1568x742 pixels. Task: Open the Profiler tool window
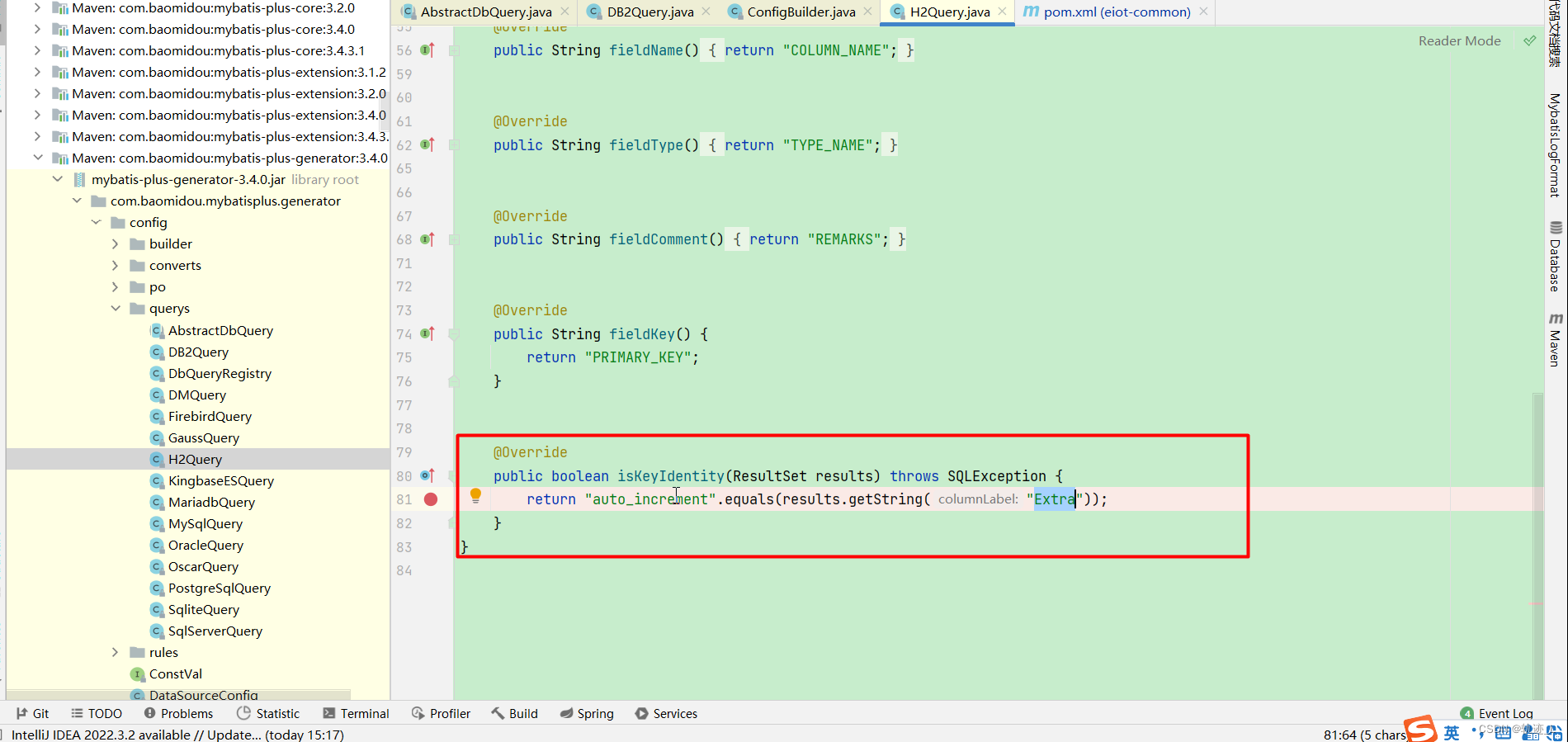point(441,713)
